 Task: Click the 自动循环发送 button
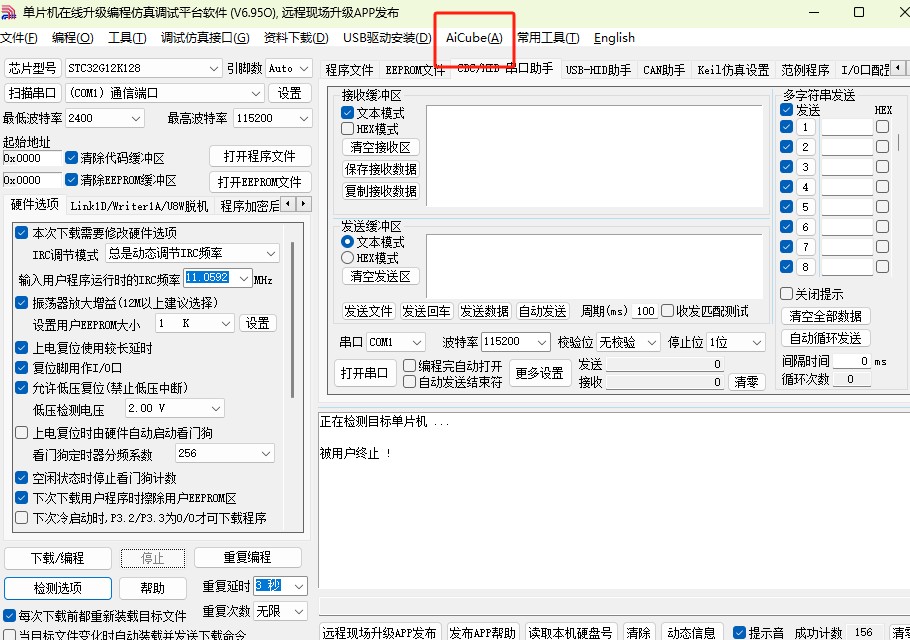(x=825, y=338)
